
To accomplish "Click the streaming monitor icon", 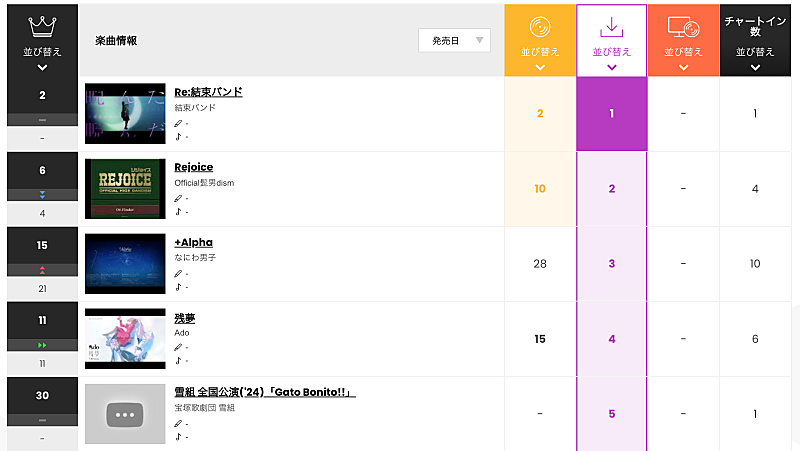I will 683,27.
